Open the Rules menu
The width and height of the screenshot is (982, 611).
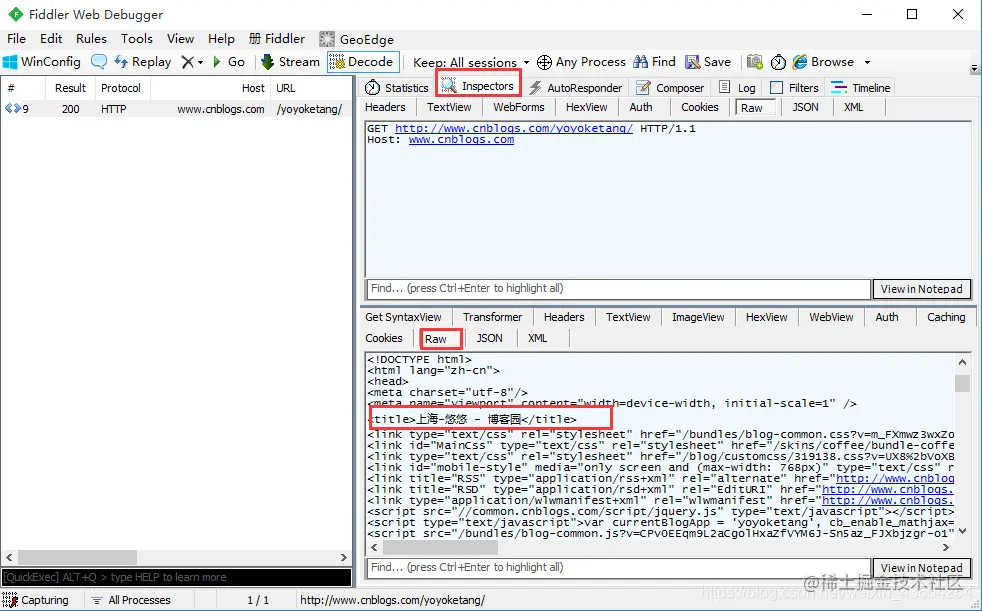point(91,39)
